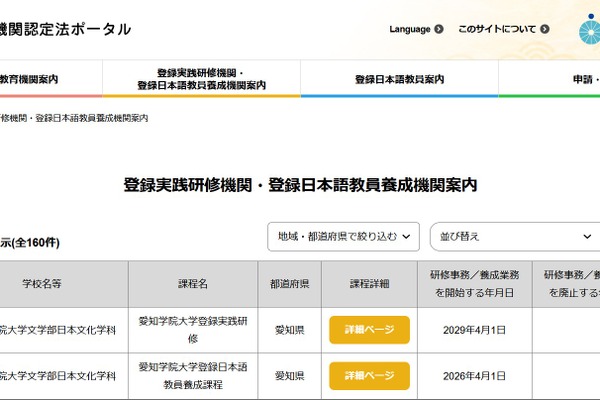Click the chevron in the 並び替え box

point(587,237)
